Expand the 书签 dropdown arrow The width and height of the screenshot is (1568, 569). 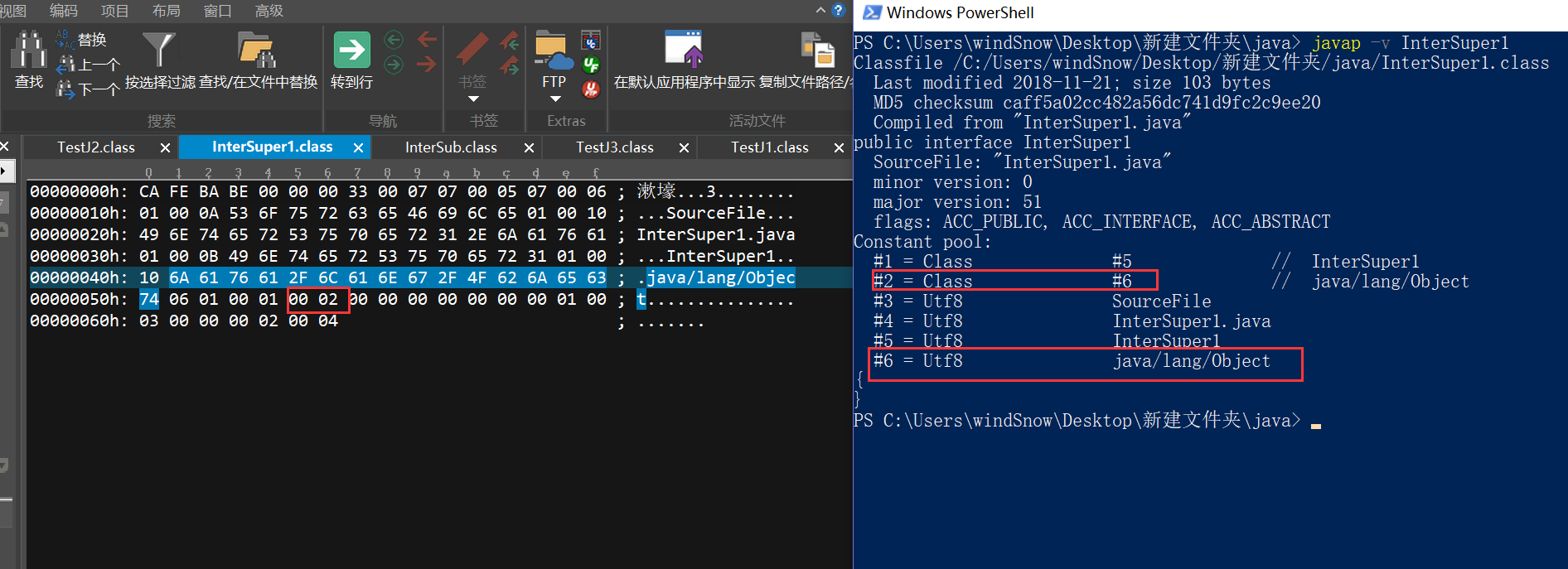point(473,99)
